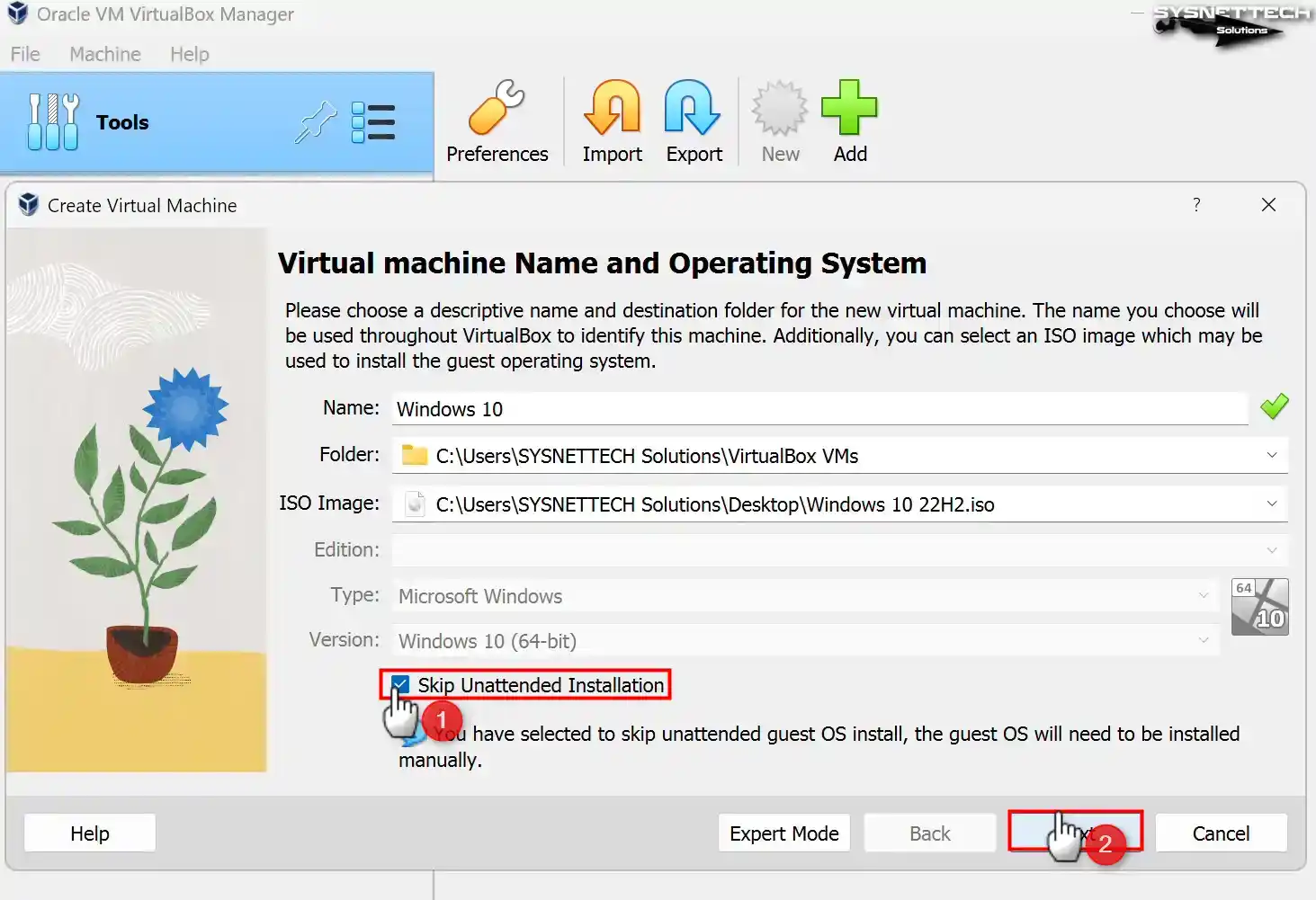Click the Windows 10 64-bit OS icon
The image size is (1316, 900).
[1259, 607]
